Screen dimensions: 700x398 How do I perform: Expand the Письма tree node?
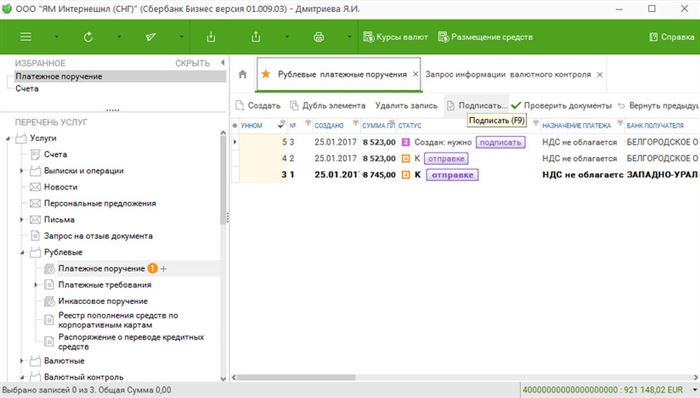click(21, 220)
